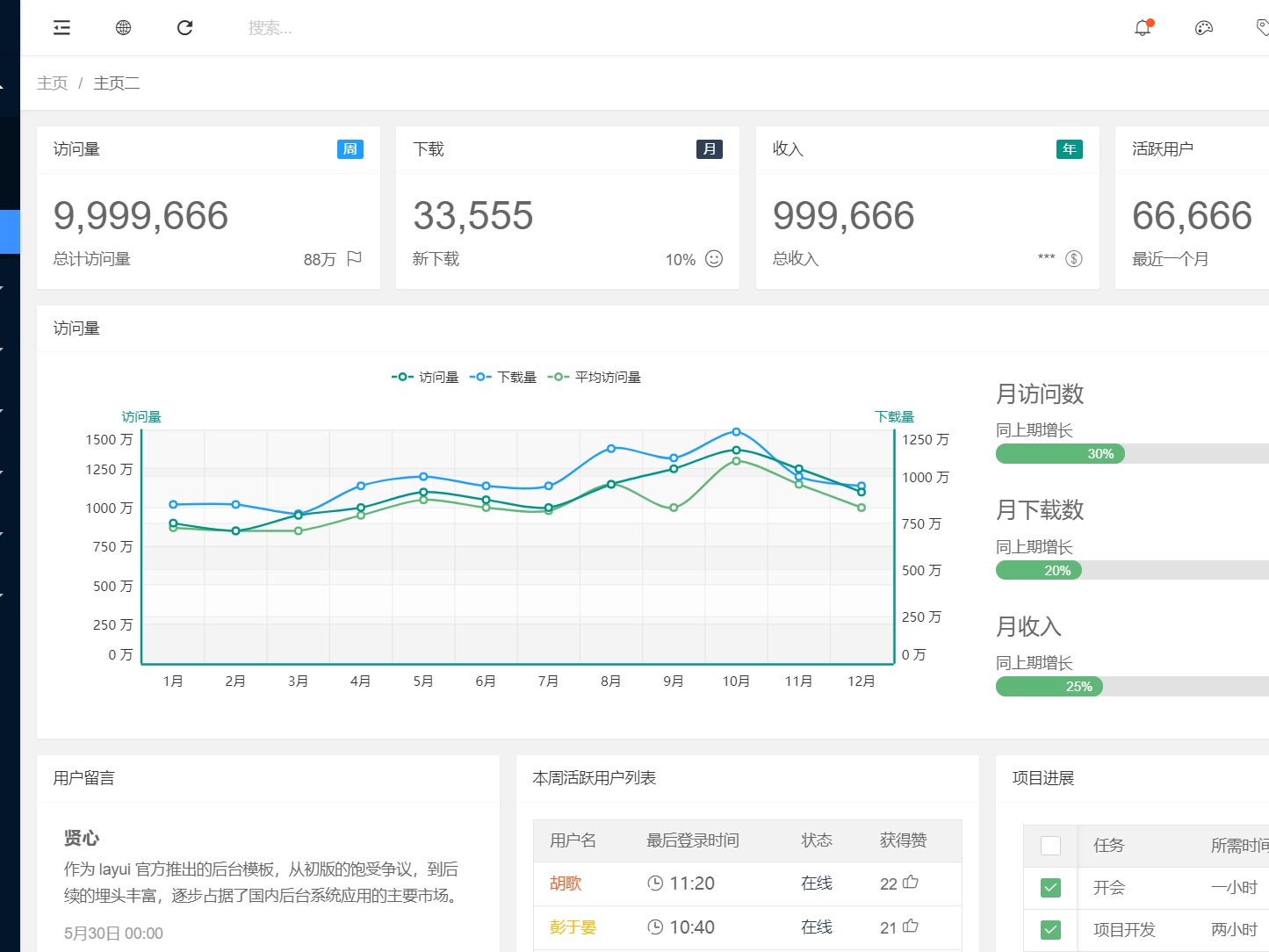The height and width of the screenshot is (952, 1269).
Task: Open the website globe icon
Action: (123, 28)
